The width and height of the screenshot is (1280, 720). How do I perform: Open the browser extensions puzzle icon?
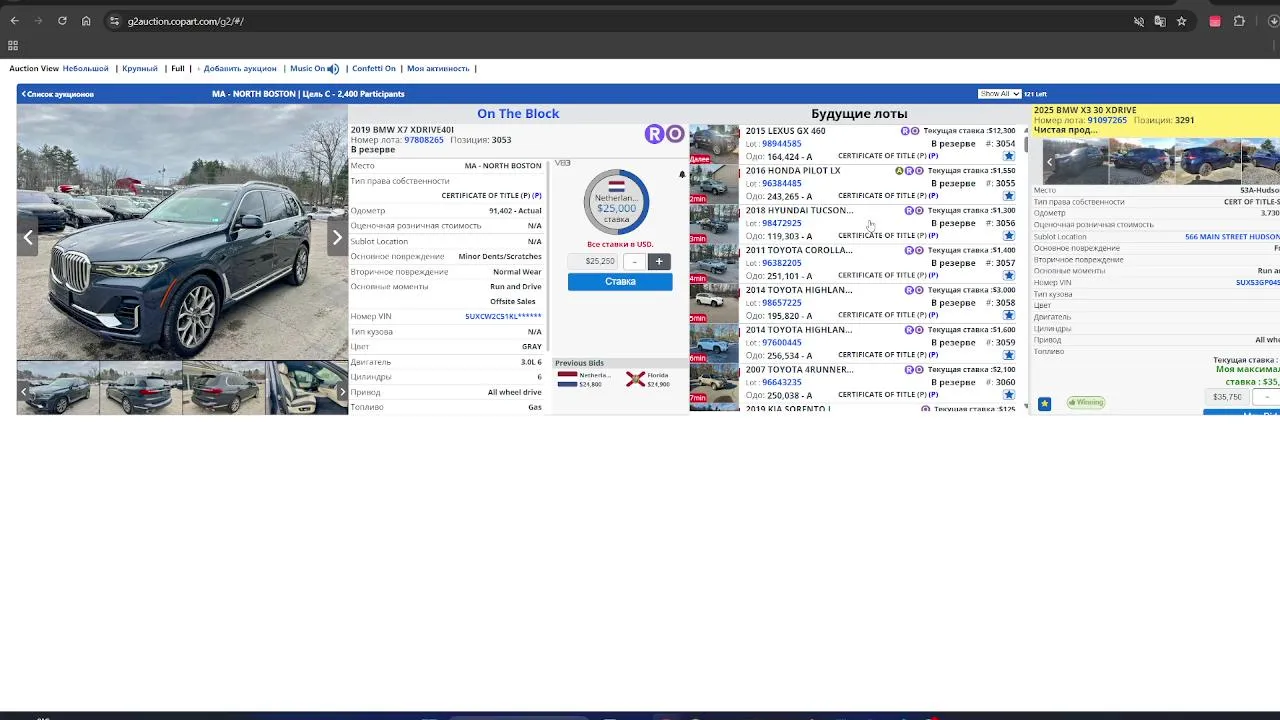coord(1239,21)
